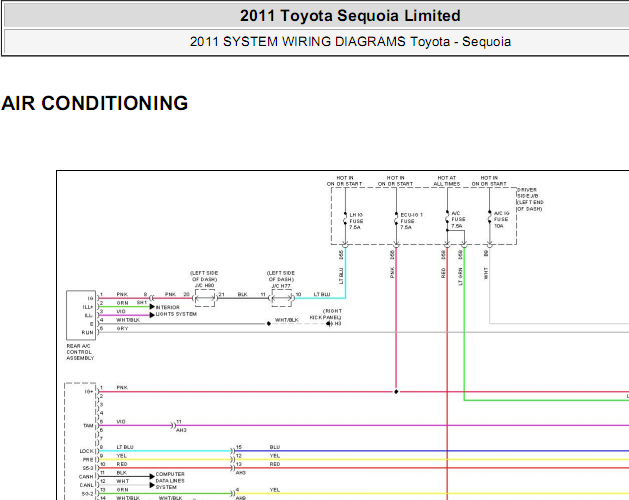Click the 'J/C H80' junction connector label

click(x=205, y=286)
